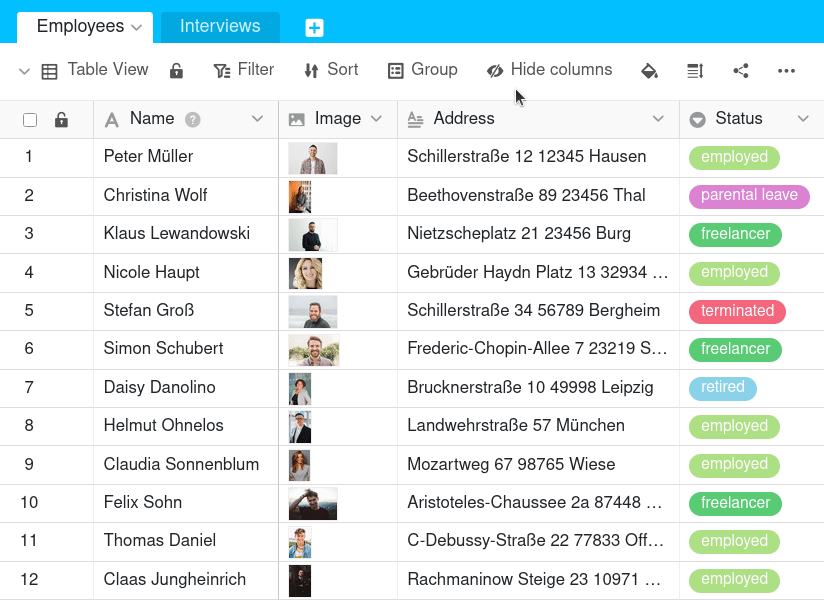
Task: Click the lock icon in header row
Action: pyautogui.click(x=61, y=120)
